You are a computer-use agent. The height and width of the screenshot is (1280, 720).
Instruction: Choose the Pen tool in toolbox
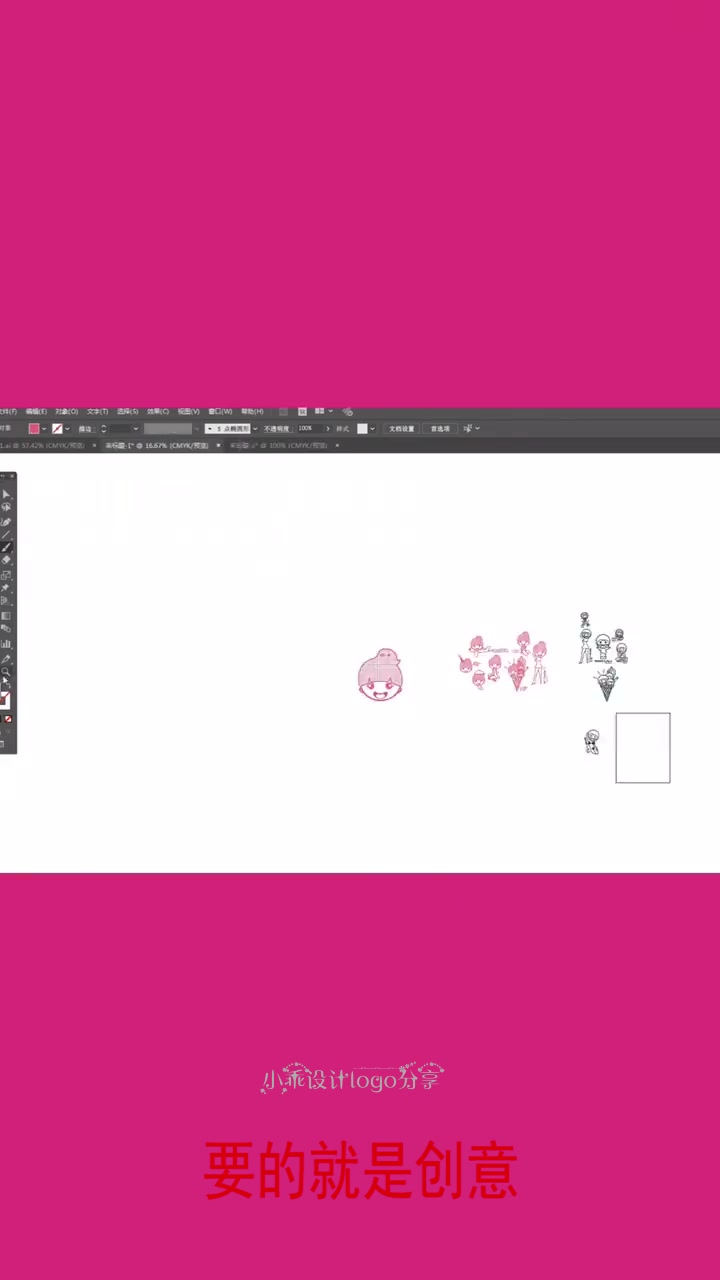click(6, 522)
